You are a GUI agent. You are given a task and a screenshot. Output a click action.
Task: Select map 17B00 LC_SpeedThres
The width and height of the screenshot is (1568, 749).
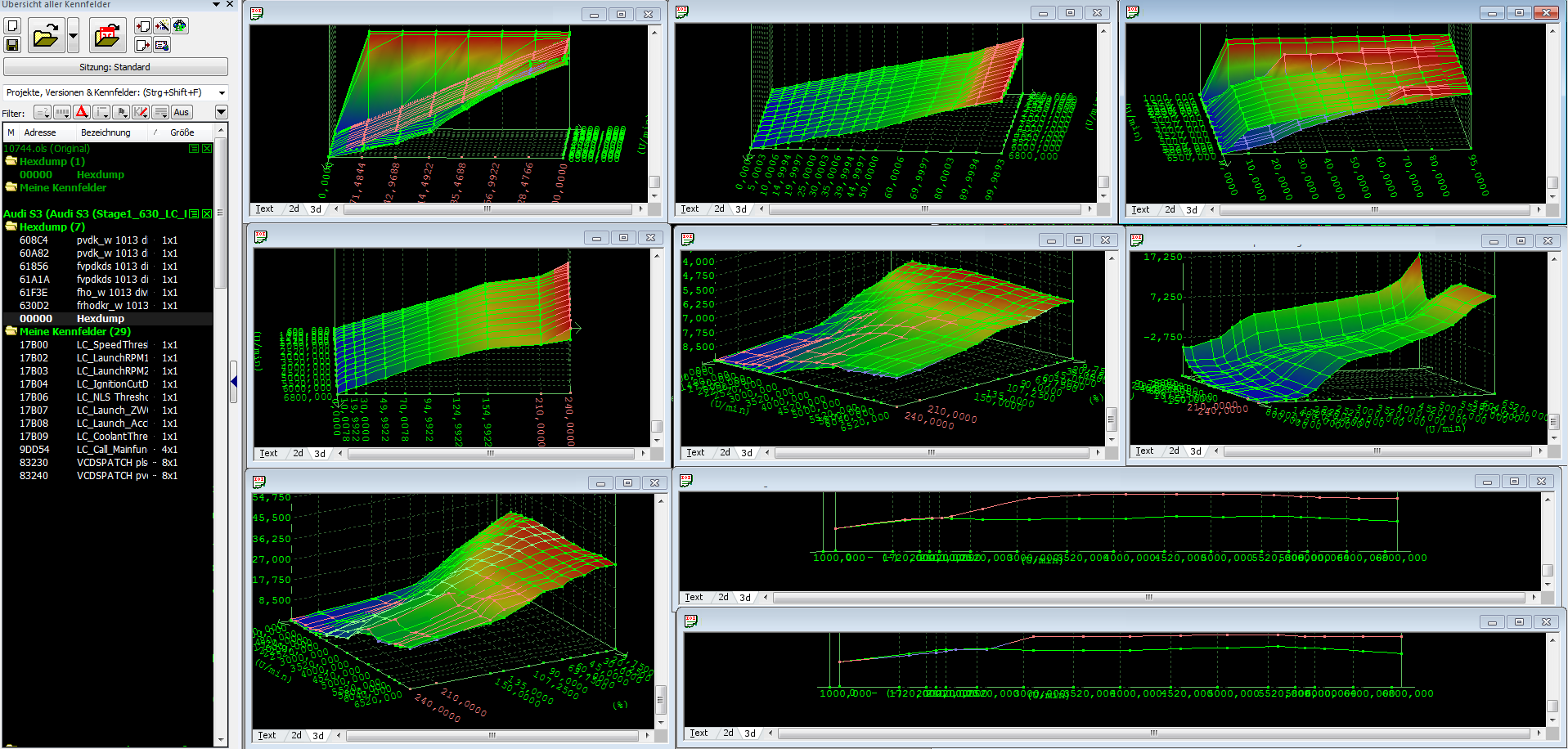(x=108, y=345)
